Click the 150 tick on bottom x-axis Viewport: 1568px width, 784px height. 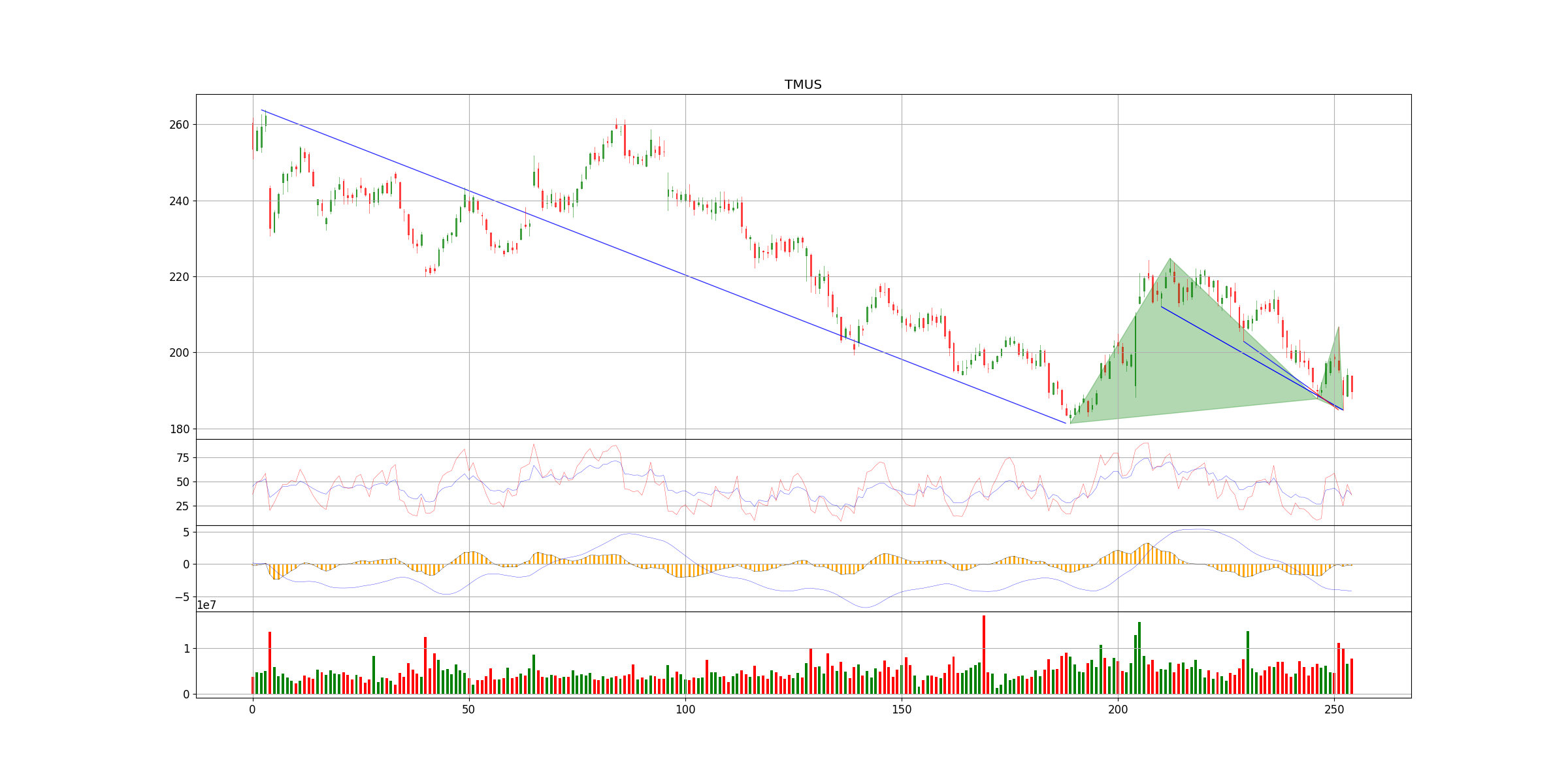(x=901, y=709)
